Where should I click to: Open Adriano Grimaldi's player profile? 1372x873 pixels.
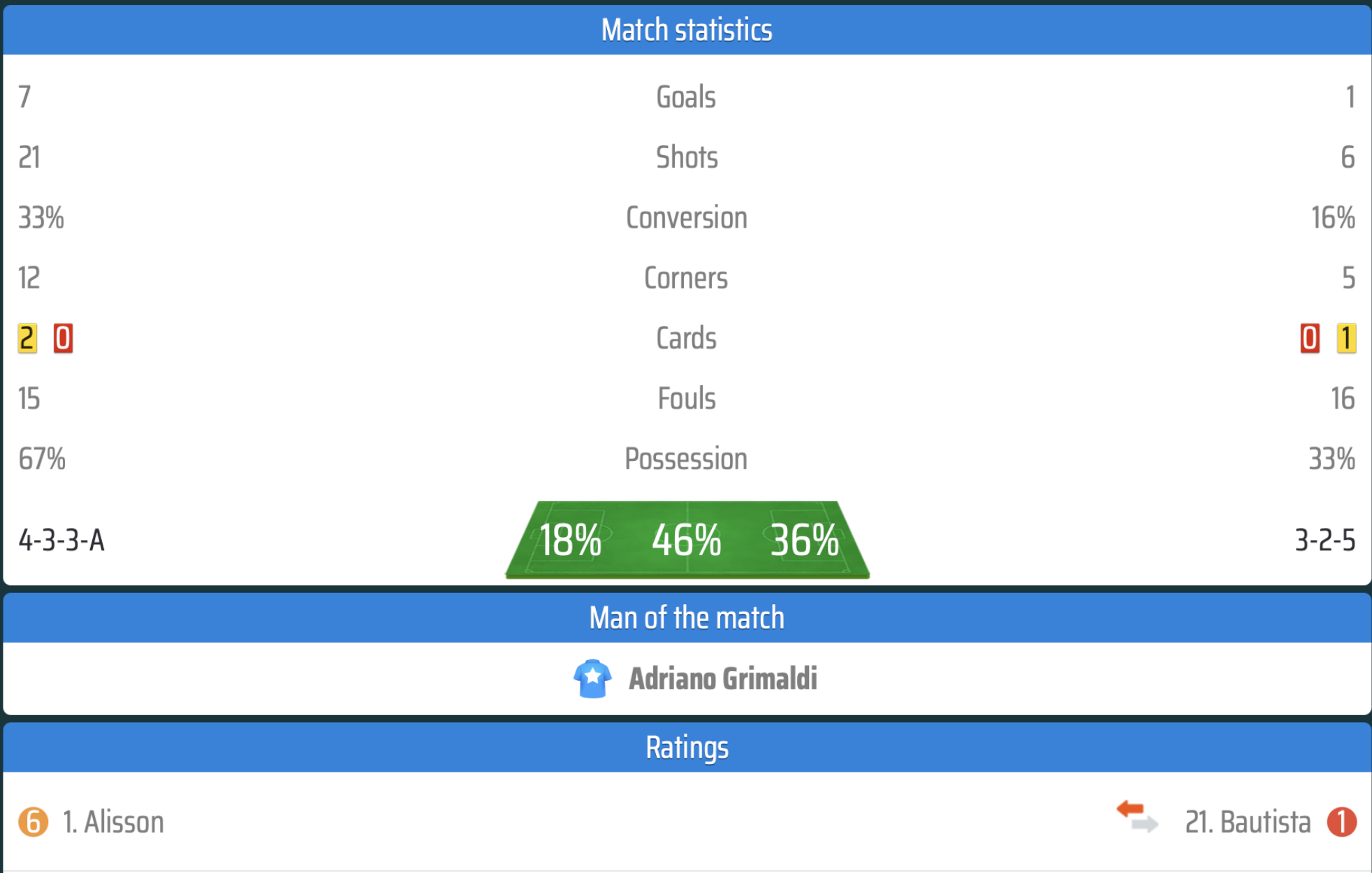pyautogui.click(x=723, y=679)
